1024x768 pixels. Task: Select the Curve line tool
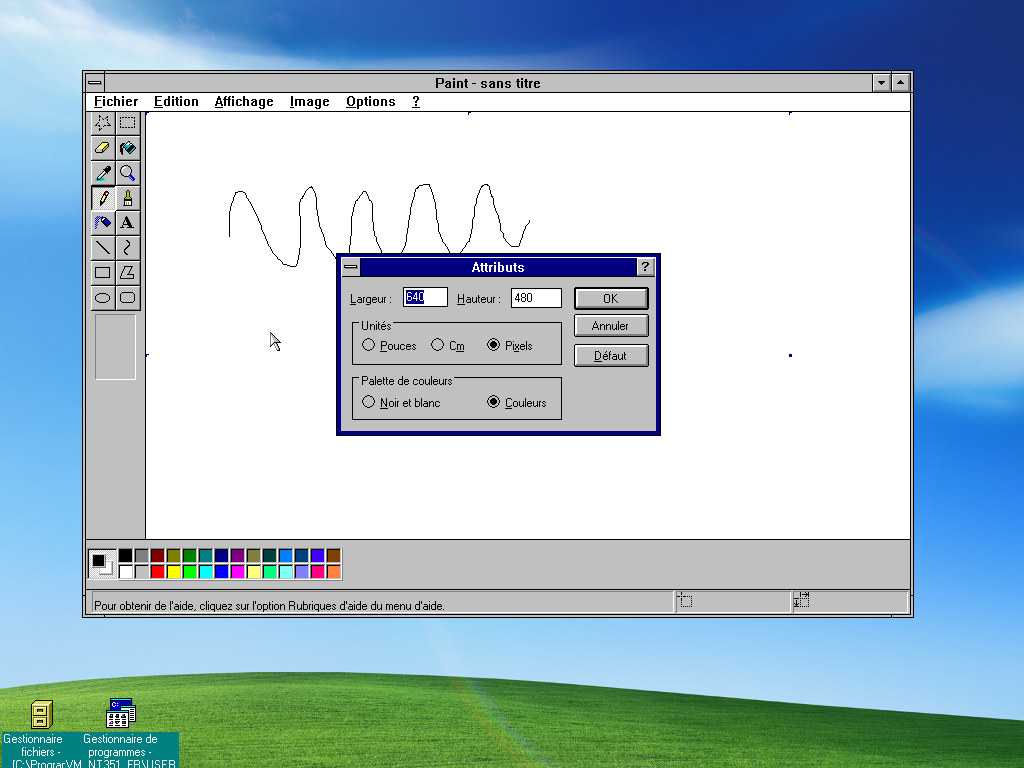tap(127, 247)
